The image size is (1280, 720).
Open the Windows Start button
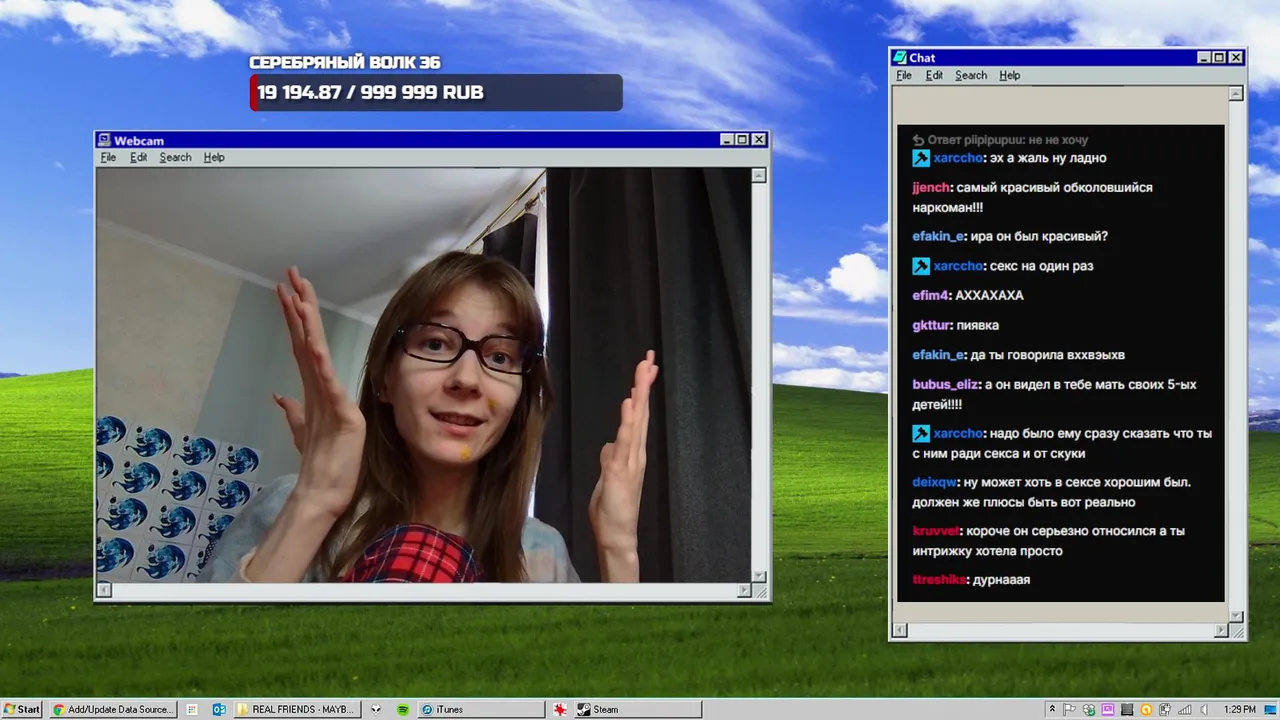22,709
